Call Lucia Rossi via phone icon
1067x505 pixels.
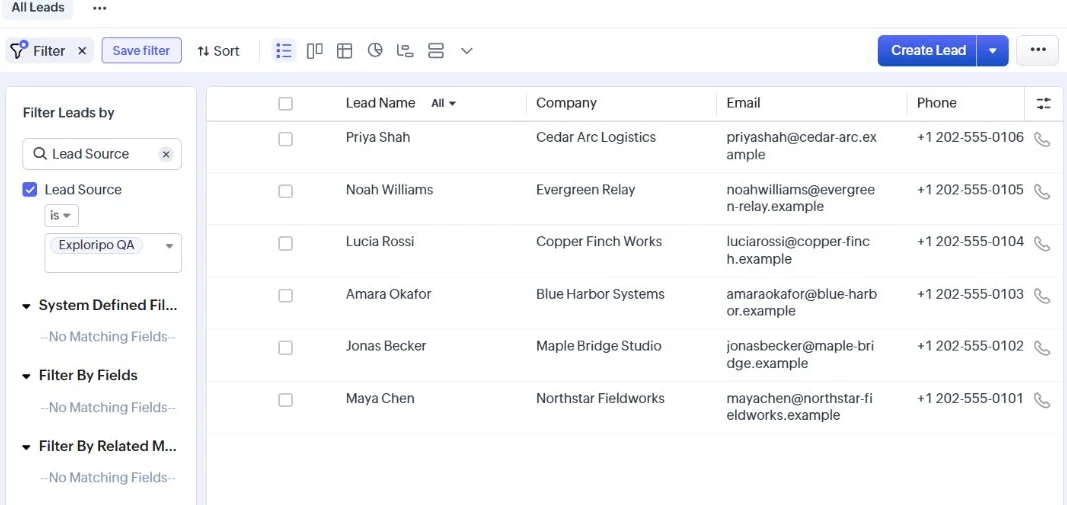click(x=1042, y=244)
